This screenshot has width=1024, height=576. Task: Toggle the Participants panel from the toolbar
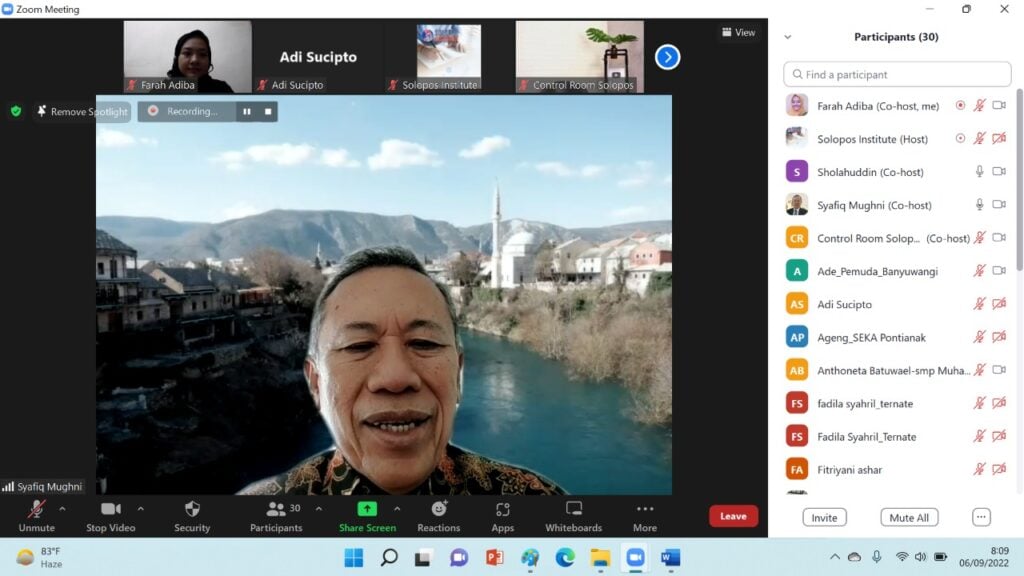coord(276,516)
